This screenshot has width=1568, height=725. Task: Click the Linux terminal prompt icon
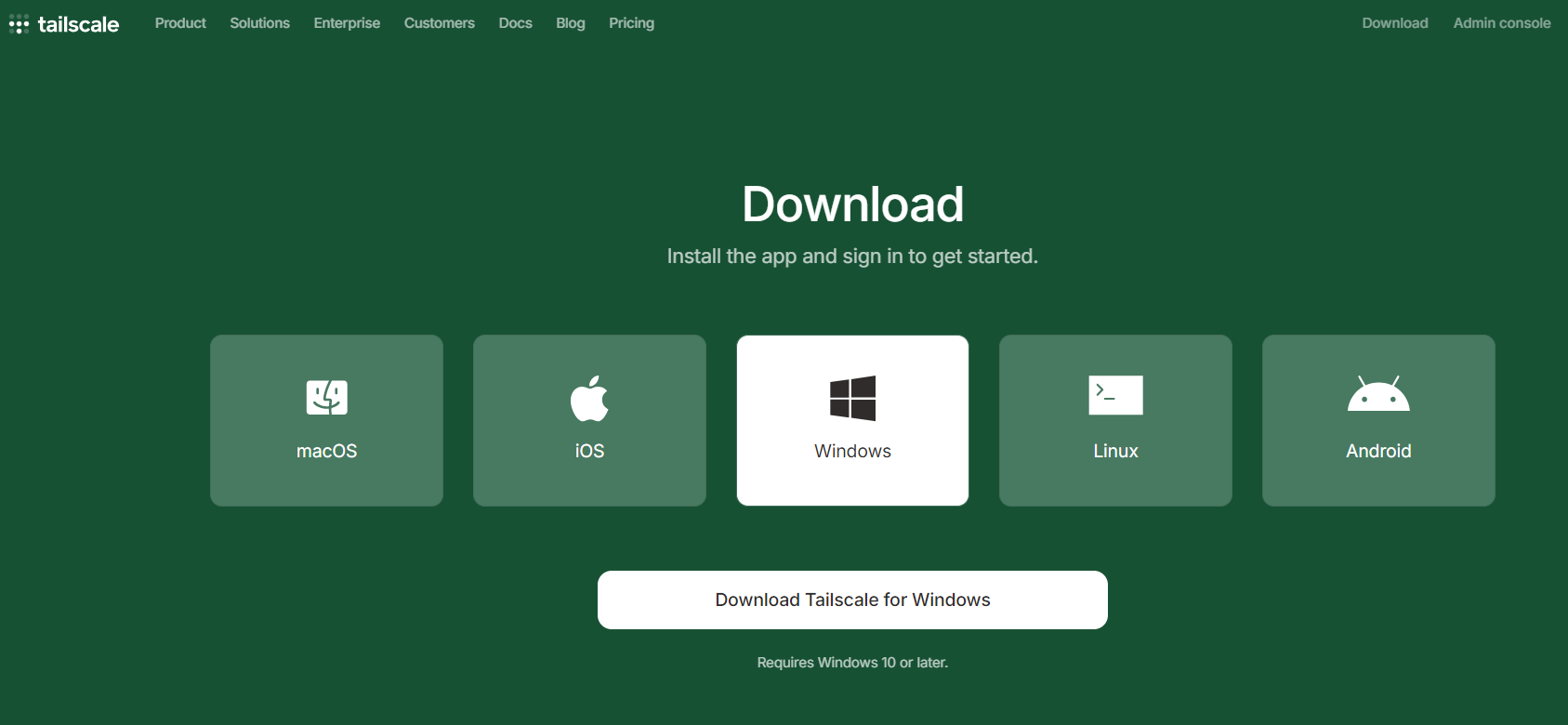(x=1115, y=395)
